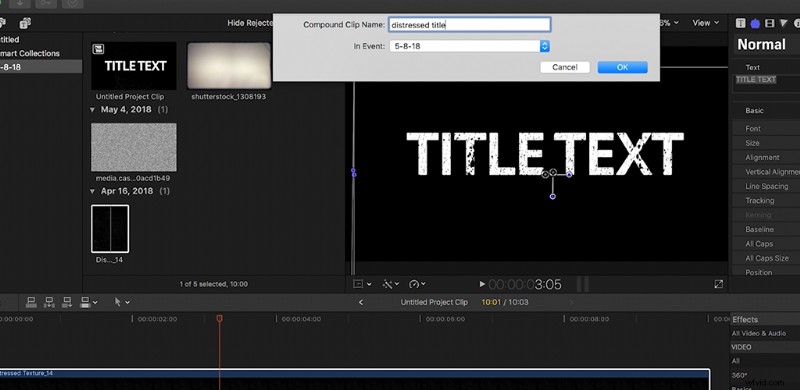Click the Background Tasks checkmark icon
This screenshot has width=800, height=390.
(x=72, y=4)
